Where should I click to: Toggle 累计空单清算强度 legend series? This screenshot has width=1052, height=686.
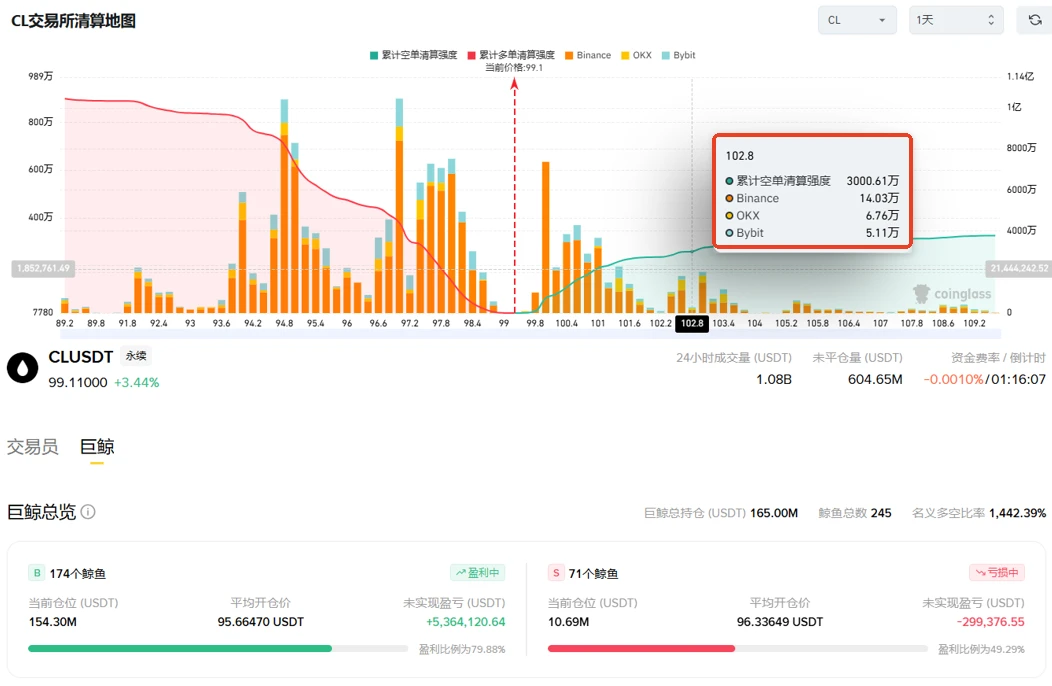[x=413, y=55]
